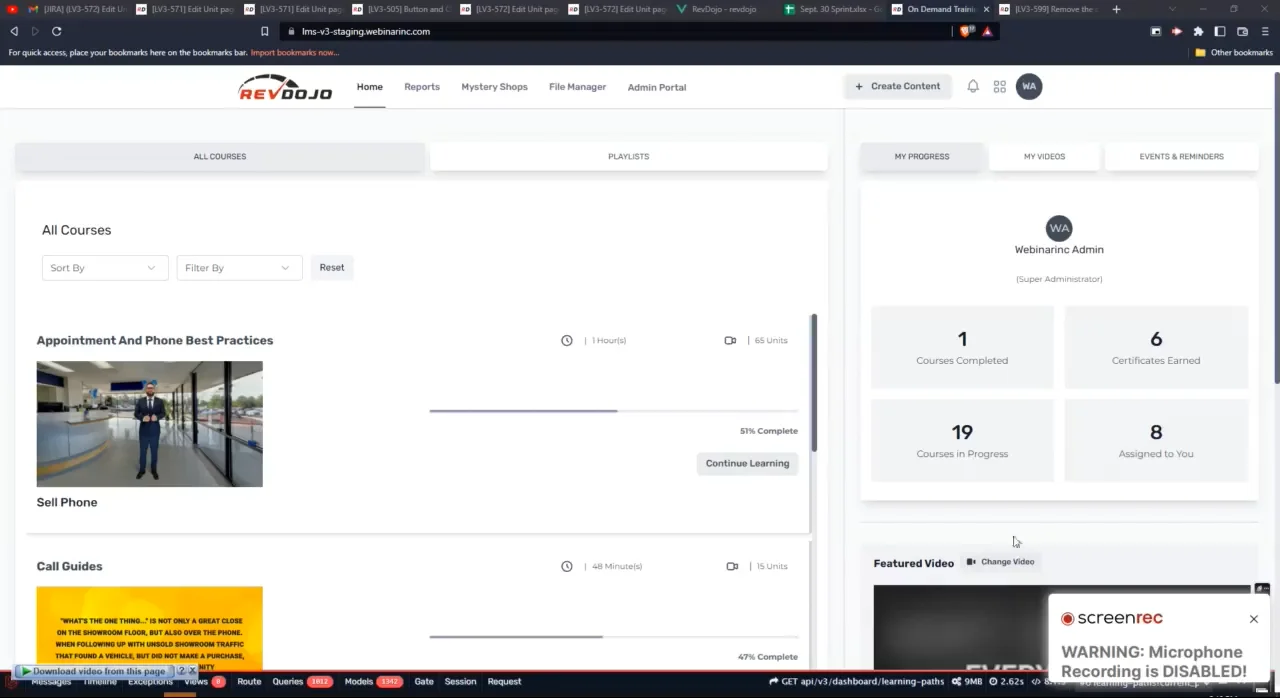
Task: Open the Models debug panel
Action: coord(372,682)
